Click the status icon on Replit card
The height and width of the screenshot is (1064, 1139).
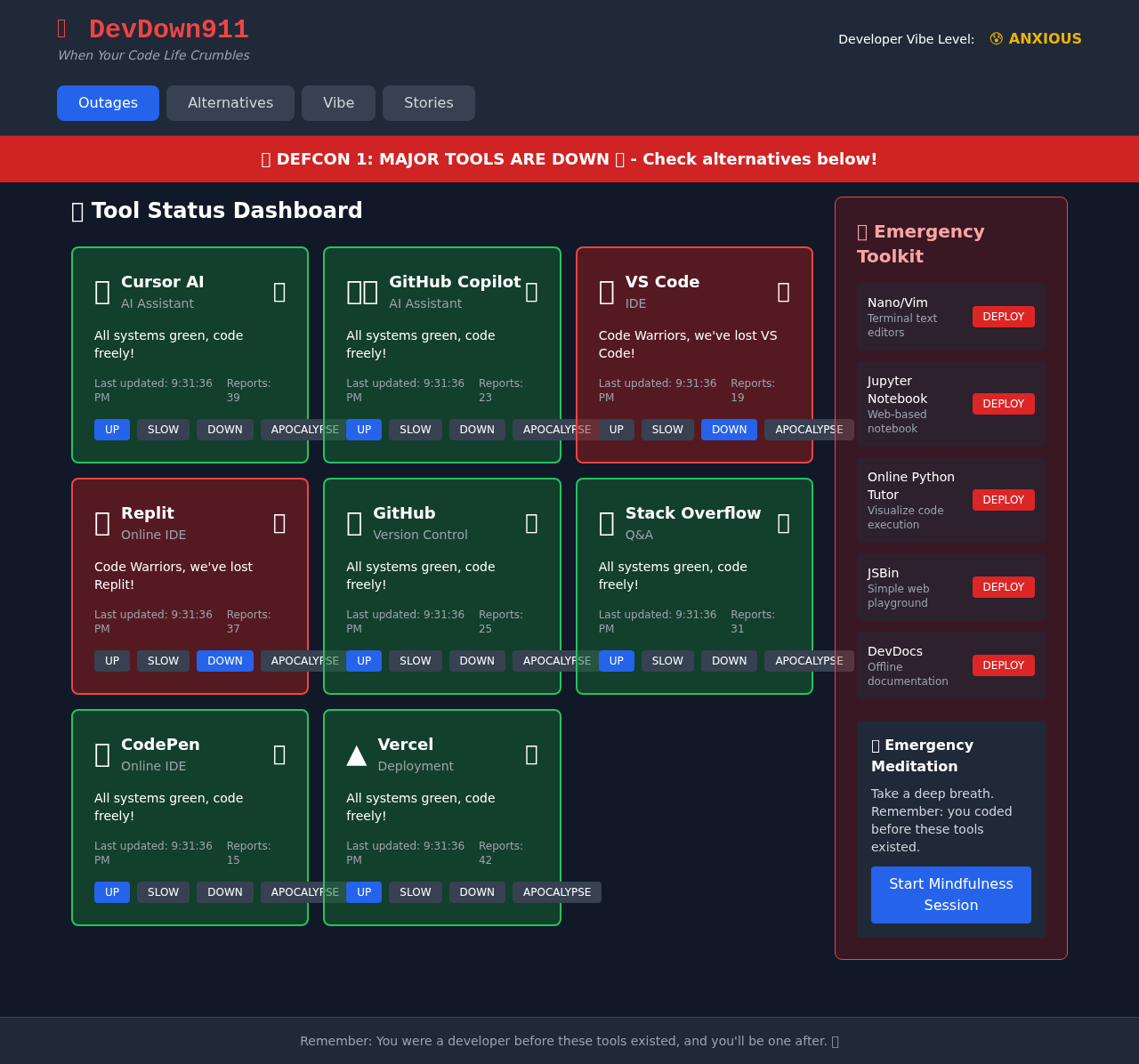[279, 523]
